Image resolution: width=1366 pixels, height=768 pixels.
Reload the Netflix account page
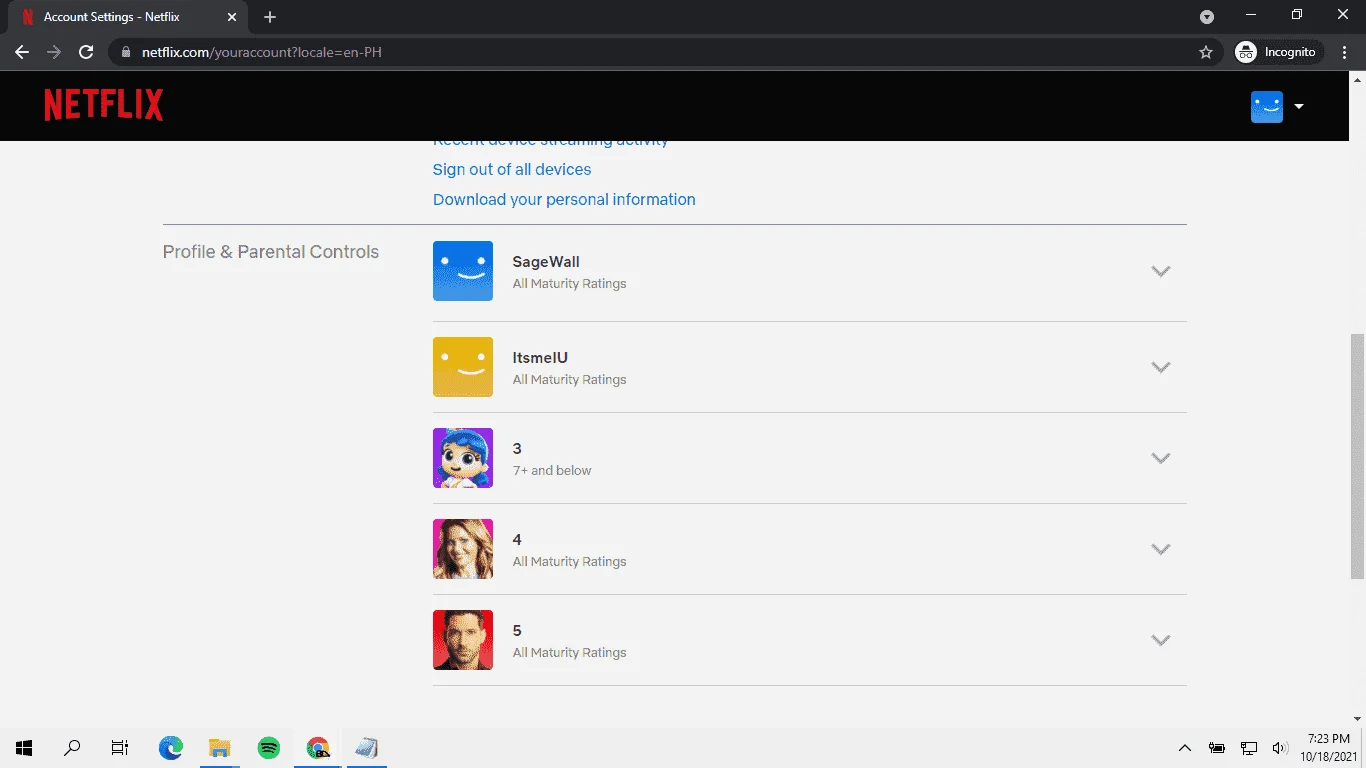(86, 52)
